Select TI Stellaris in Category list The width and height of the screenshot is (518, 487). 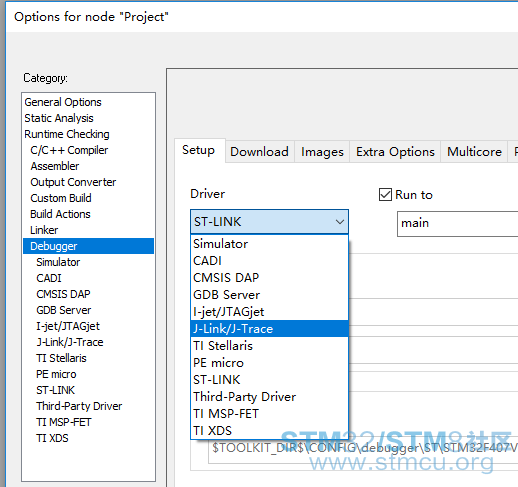(x=61, y=358)
